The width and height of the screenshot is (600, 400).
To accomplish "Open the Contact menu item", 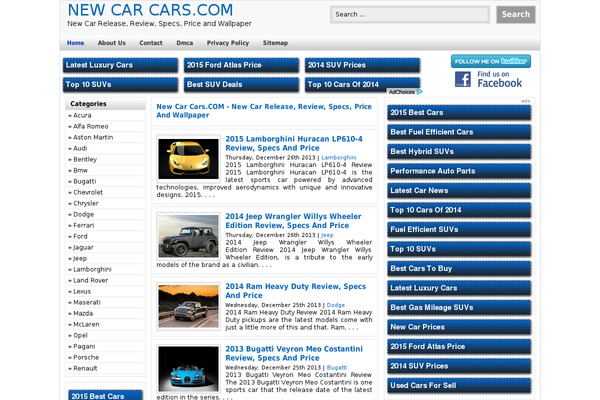I will [151, 43].
